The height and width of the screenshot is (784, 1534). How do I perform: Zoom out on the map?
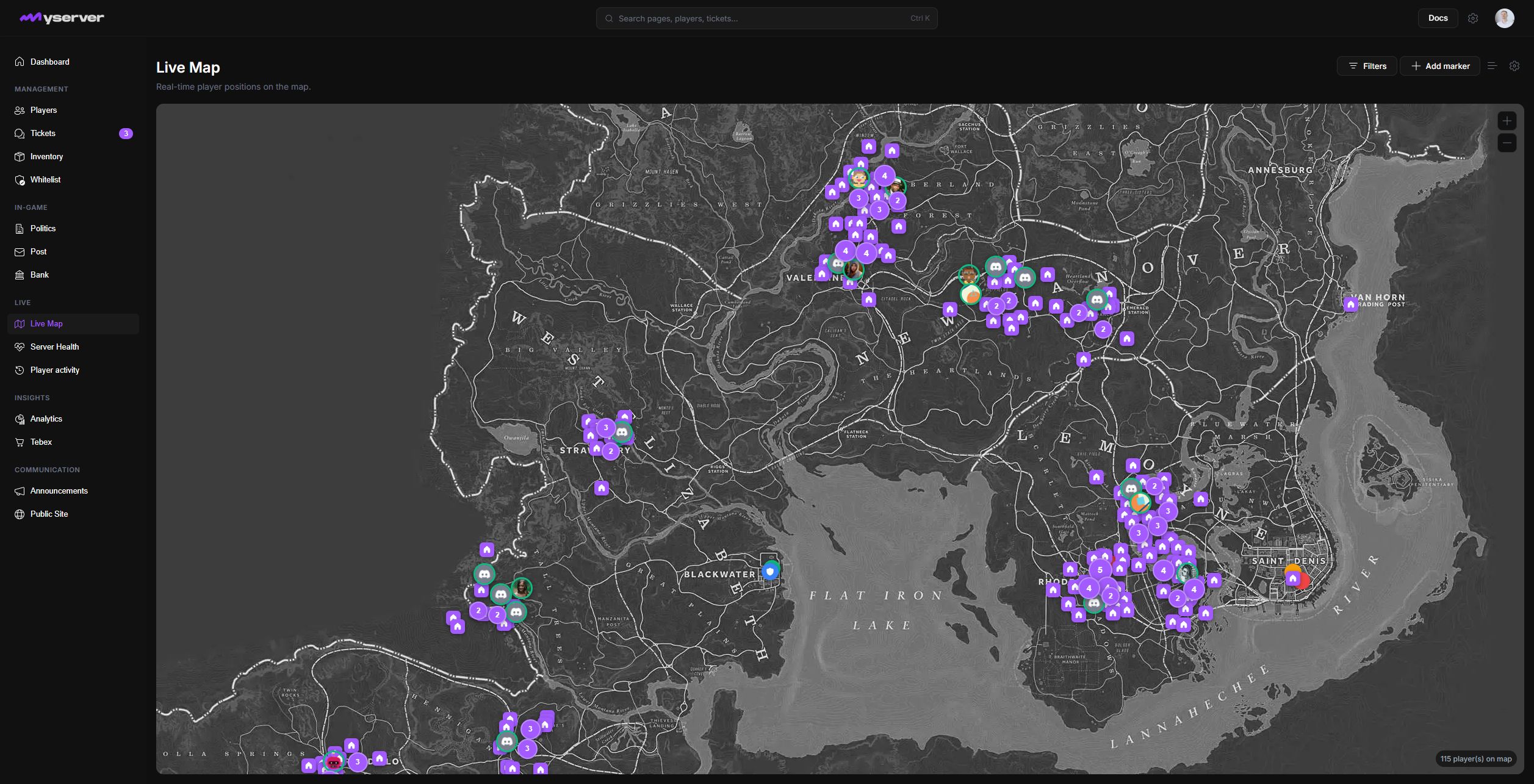coord(1507,143)
